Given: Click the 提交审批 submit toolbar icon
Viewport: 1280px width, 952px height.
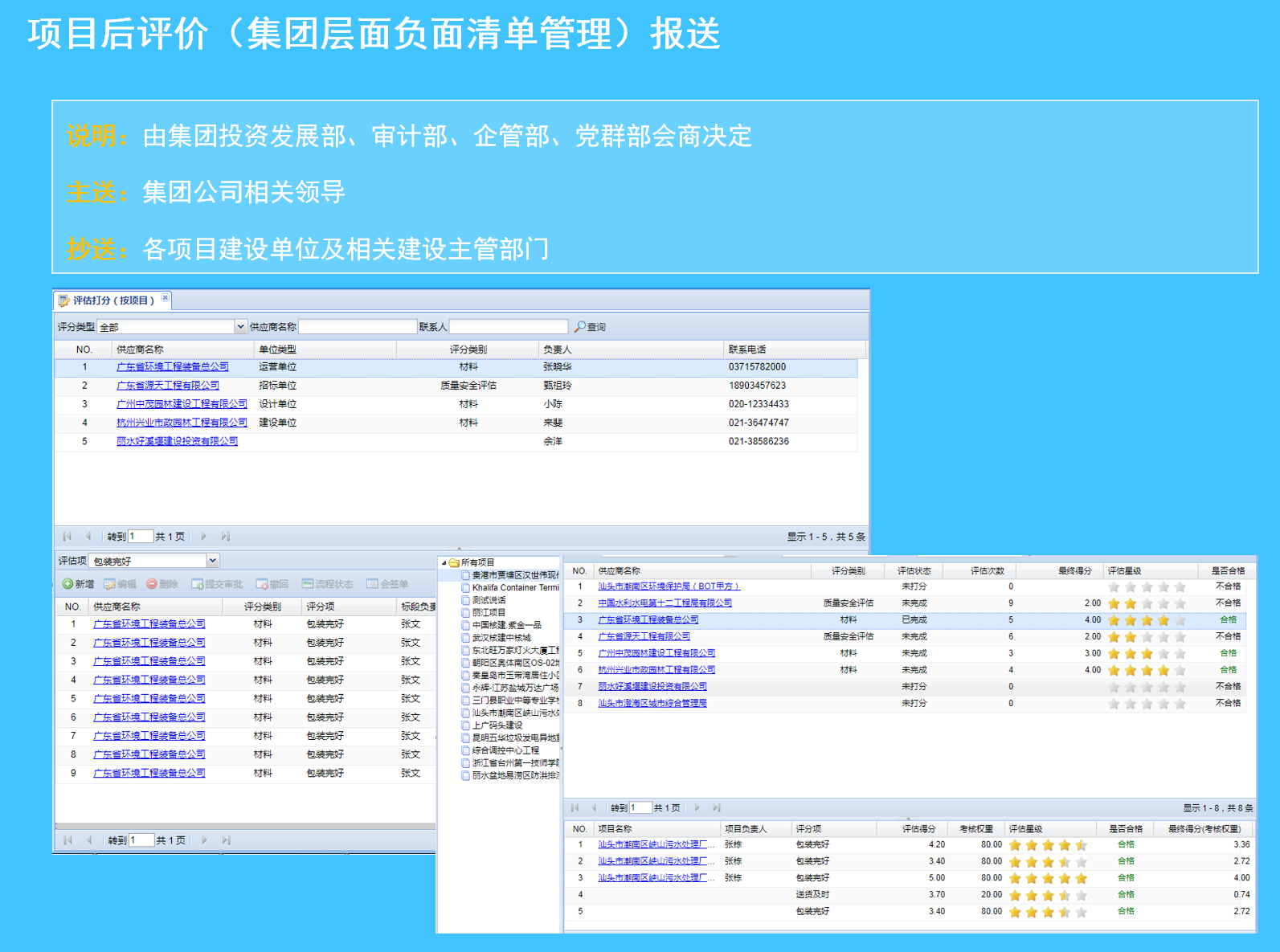Looking at the screenshot, I should point(197,584).
